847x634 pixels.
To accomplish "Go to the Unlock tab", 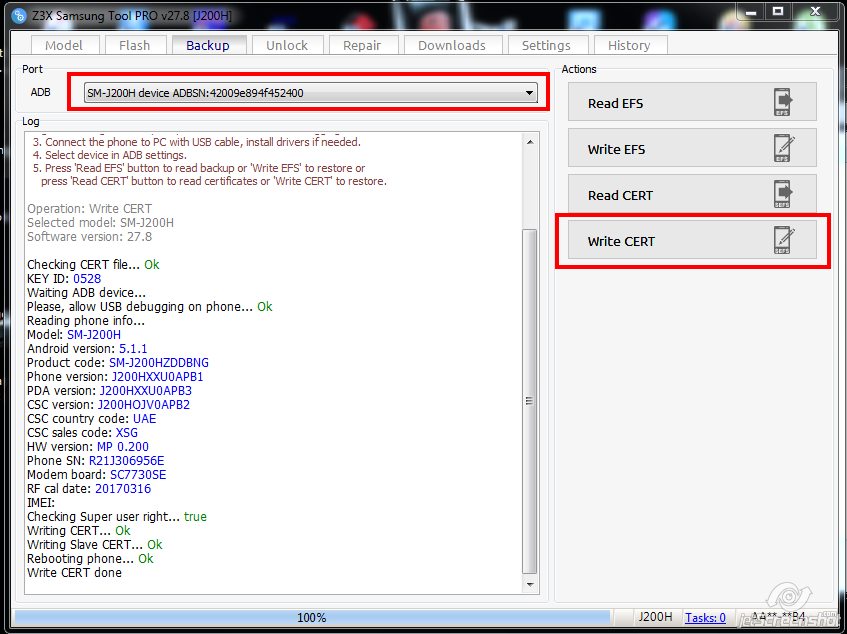I will [287, 45].
